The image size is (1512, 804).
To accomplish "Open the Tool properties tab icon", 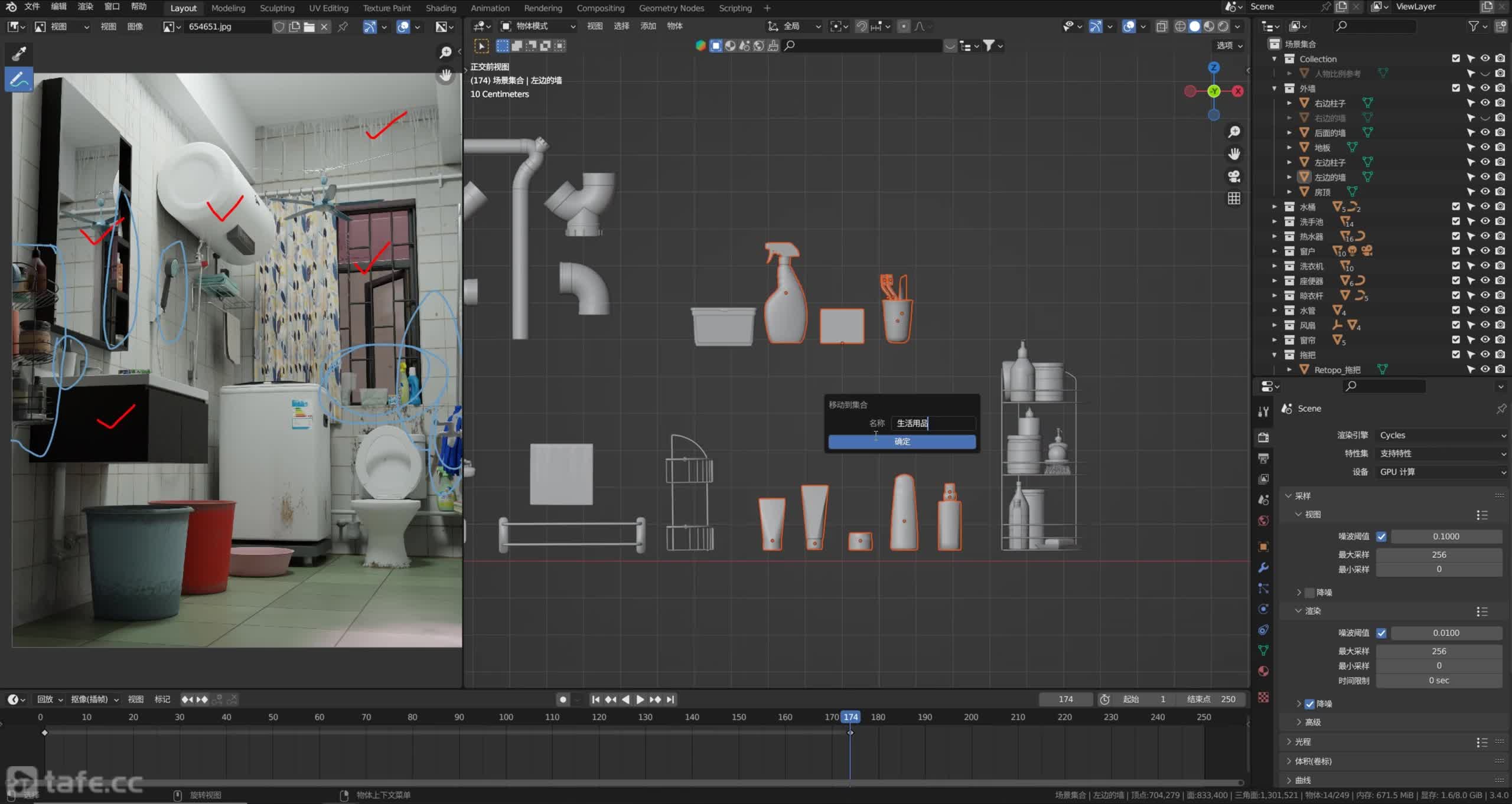I will pos(1263,411).
